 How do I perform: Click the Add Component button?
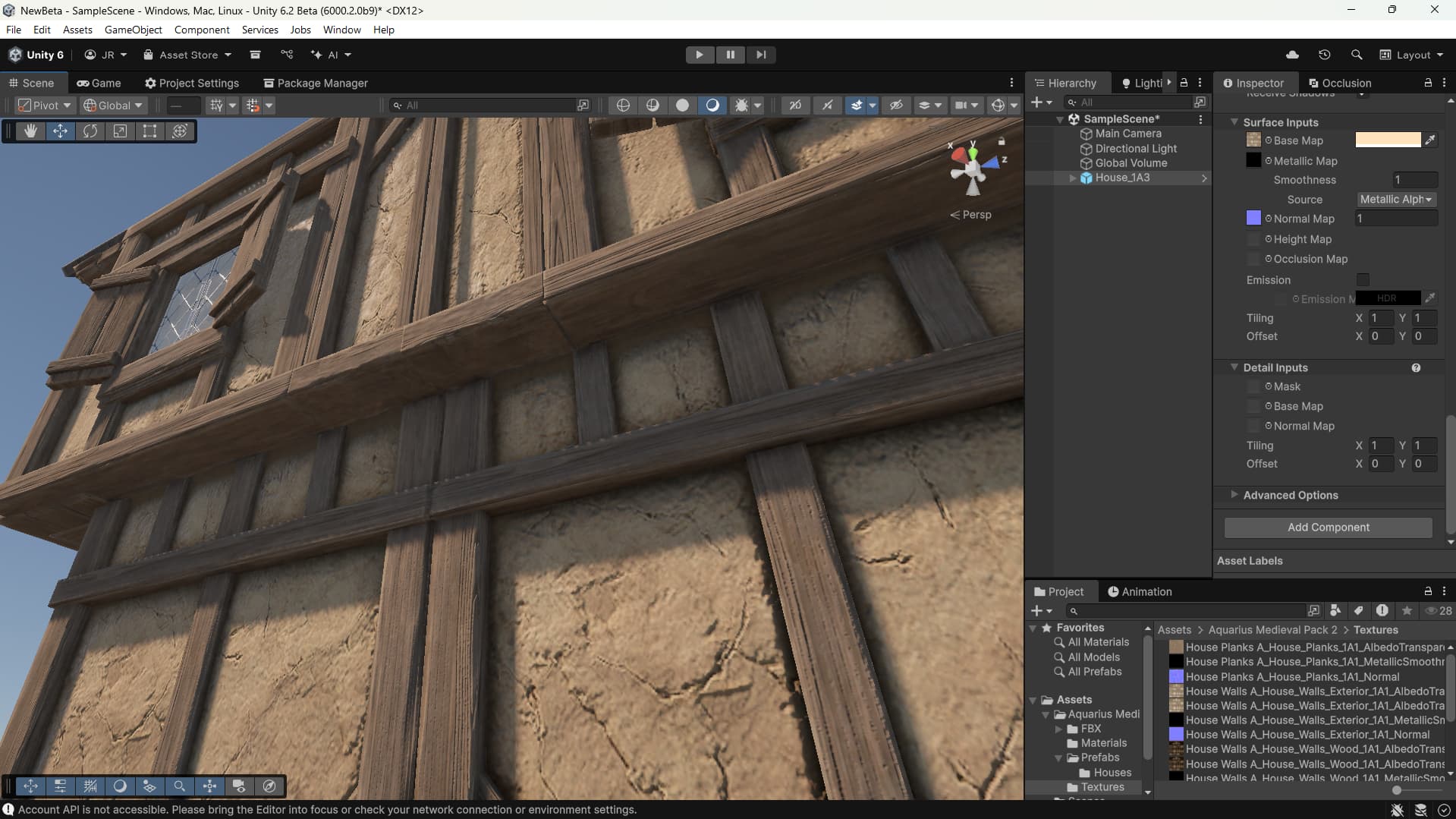pos(1328,527)
